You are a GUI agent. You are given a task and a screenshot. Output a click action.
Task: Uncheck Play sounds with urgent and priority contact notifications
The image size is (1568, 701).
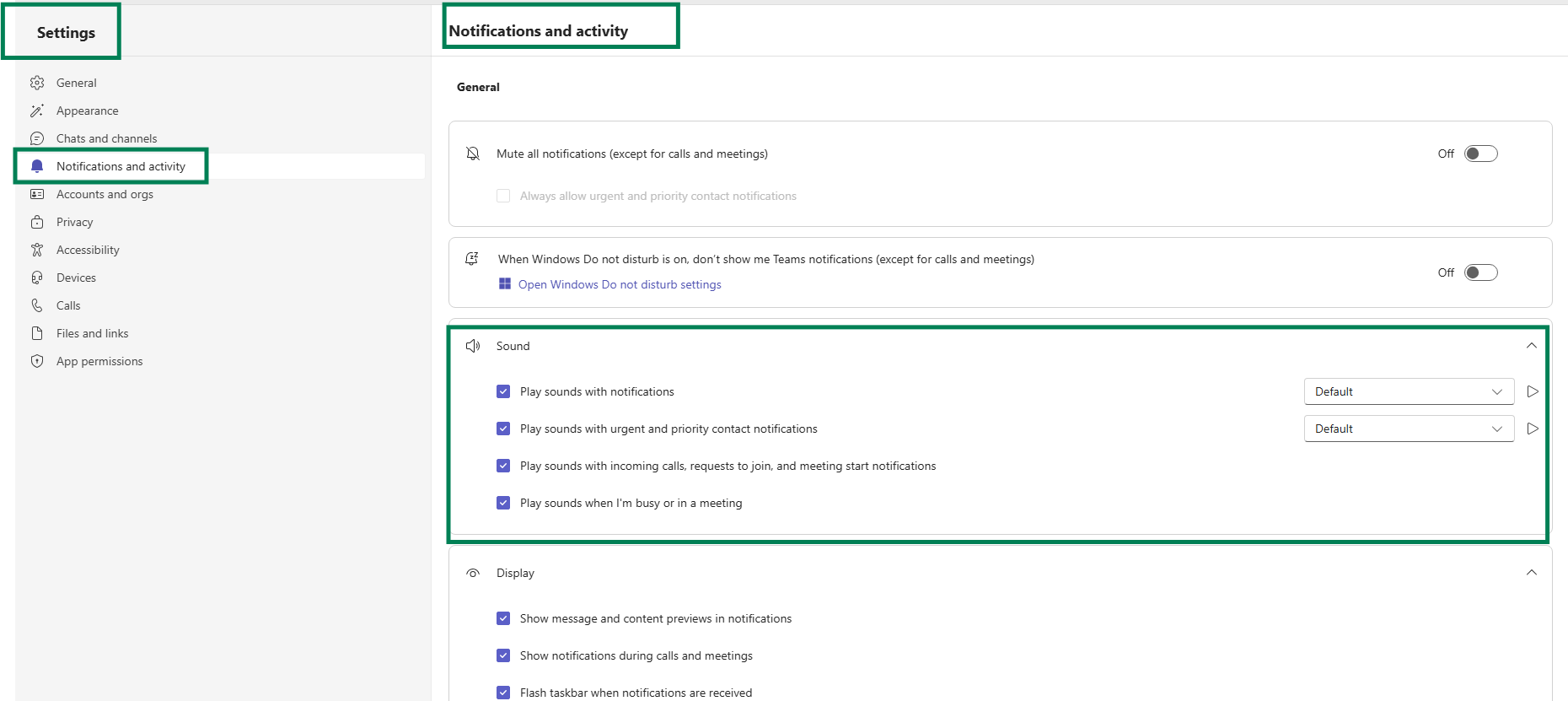(x=503, y=429)
